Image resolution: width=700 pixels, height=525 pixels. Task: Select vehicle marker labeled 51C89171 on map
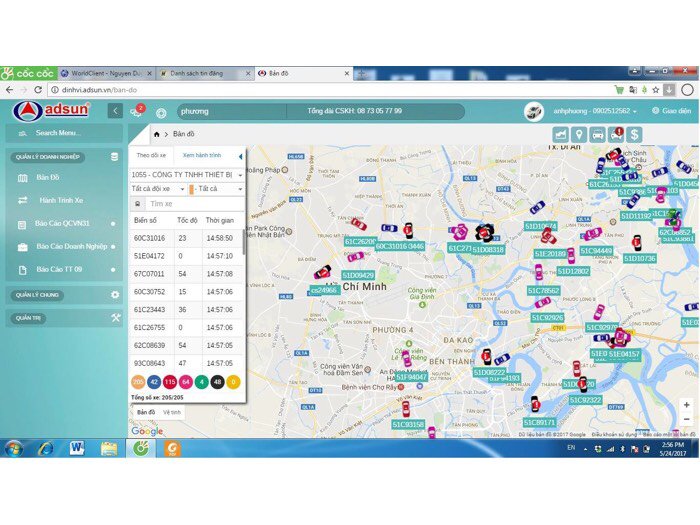(x=535, y=404)
